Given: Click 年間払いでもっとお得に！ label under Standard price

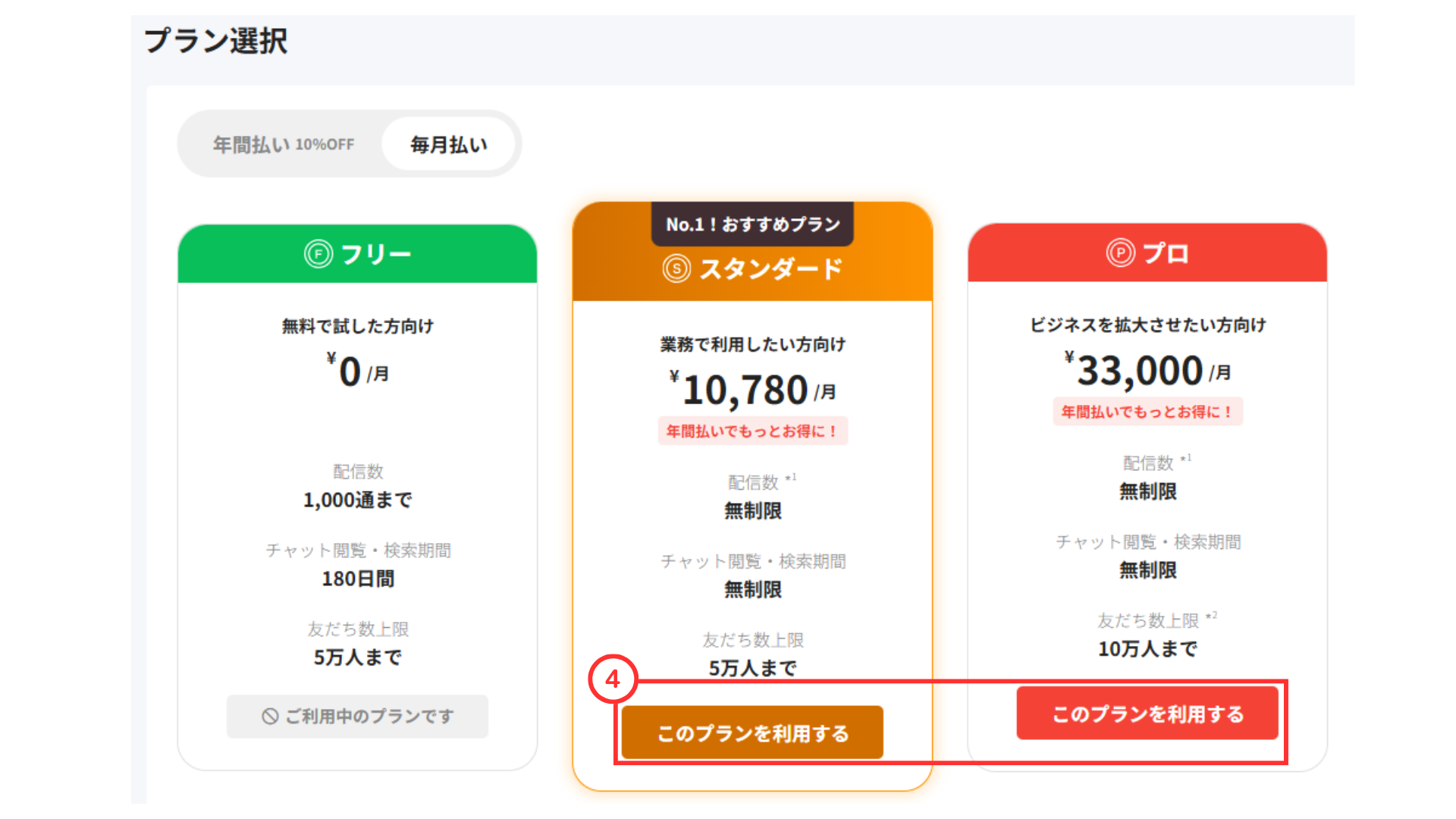Looking at the screenshot, I should 752,431.
